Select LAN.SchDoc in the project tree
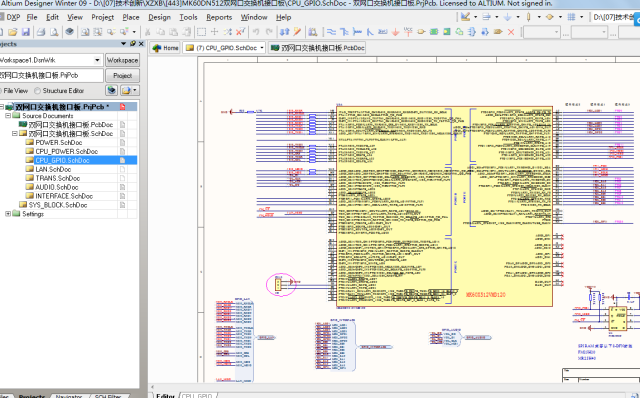 point(53,169)
